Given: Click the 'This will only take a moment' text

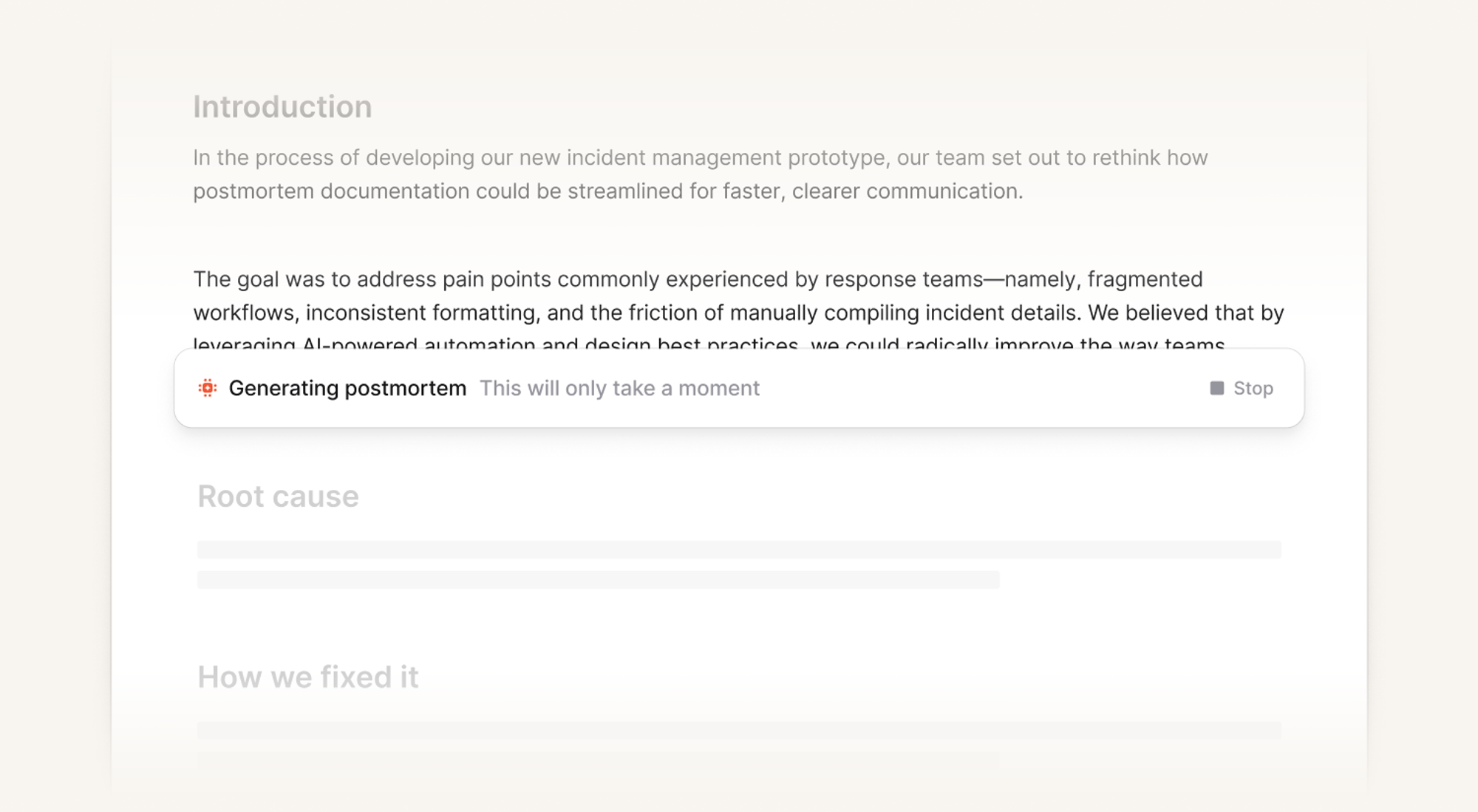Looking at the screenshot, I should point(619,388).
